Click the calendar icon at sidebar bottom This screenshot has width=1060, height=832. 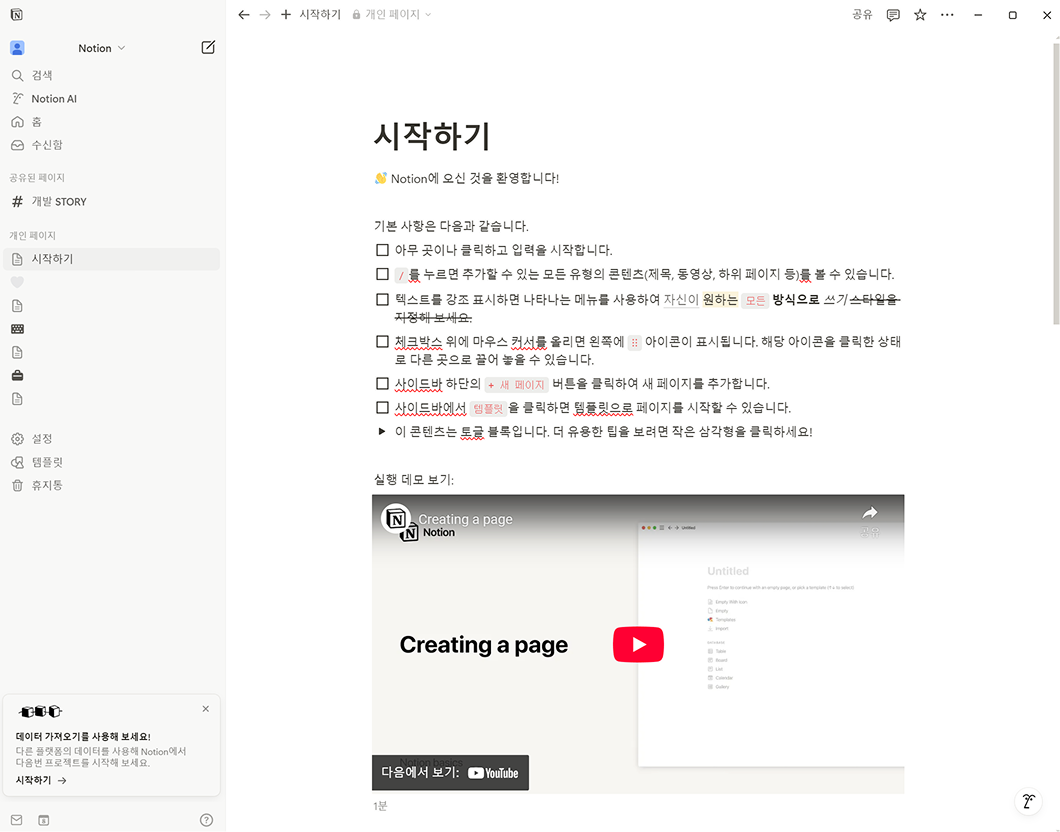44,820
